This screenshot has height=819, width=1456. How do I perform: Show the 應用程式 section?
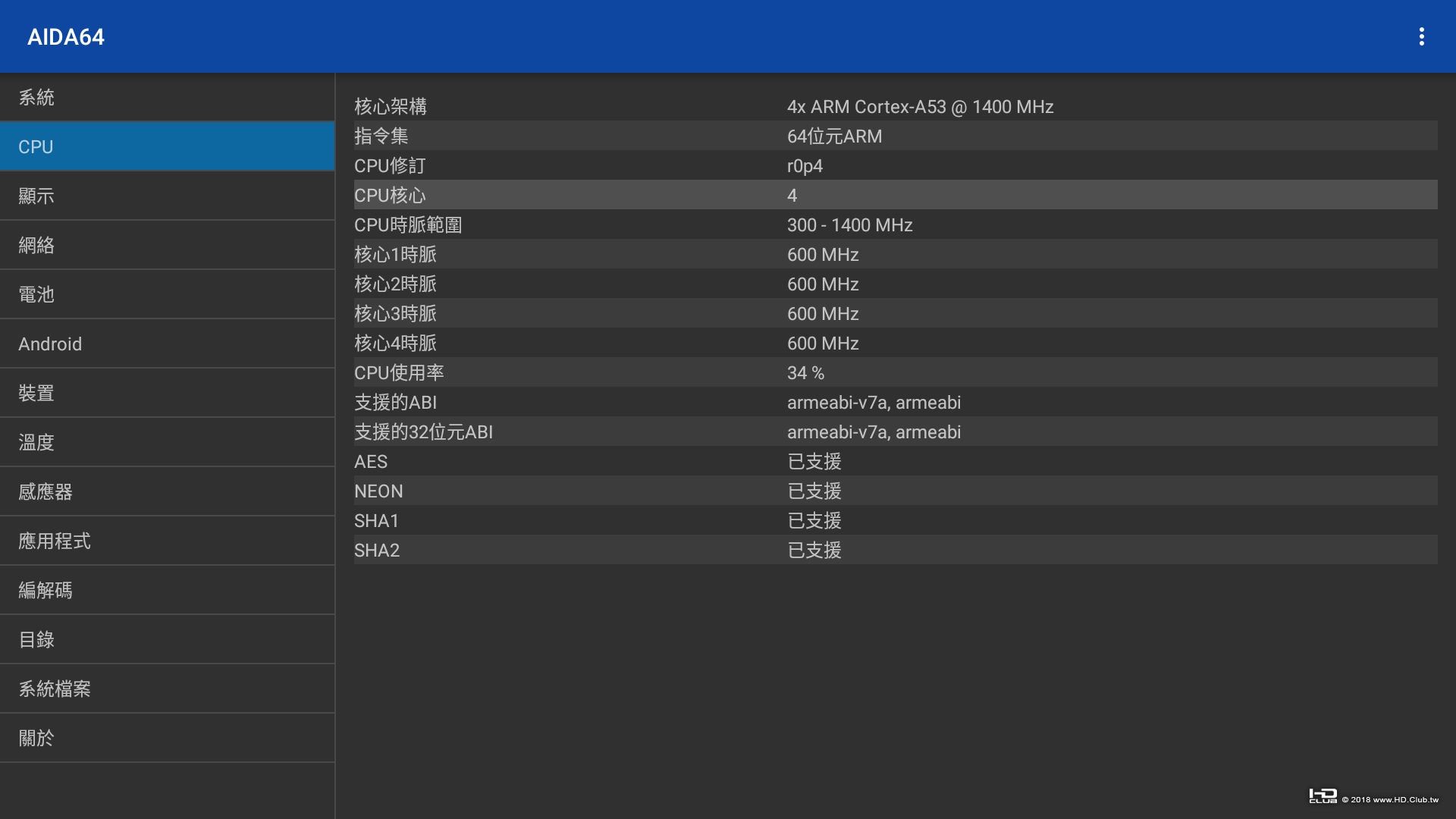tap(167, 541)
